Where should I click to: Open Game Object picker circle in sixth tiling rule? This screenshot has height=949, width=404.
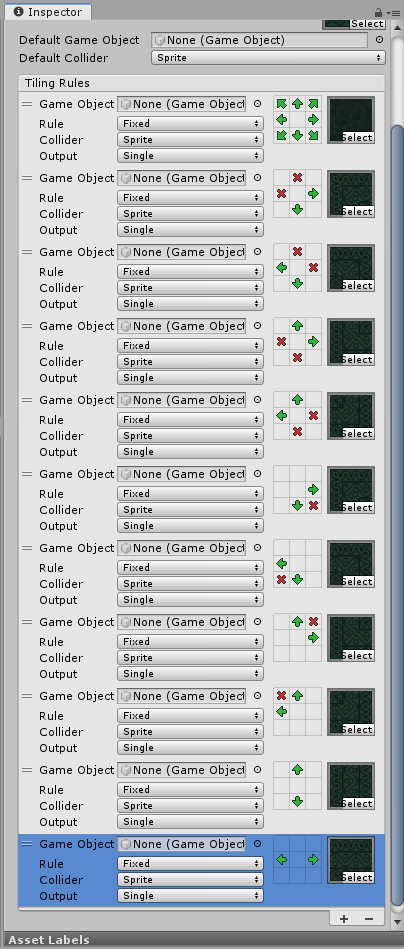(x=257, y=474)
